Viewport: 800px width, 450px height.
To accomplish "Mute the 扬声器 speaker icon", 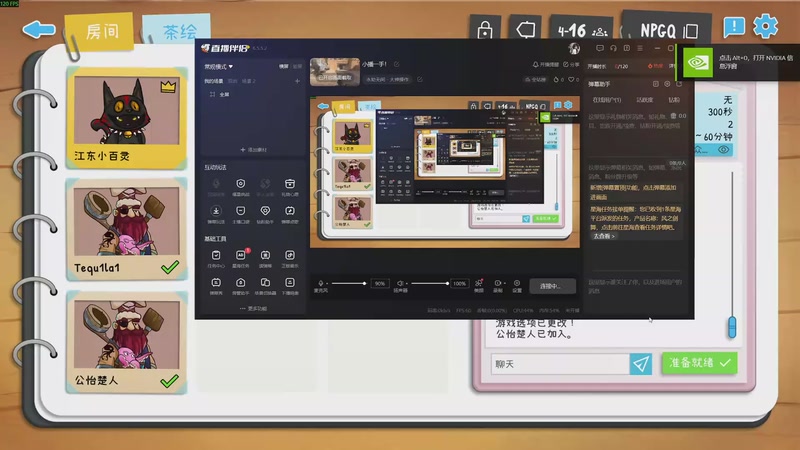I will [x=400, y=283].
